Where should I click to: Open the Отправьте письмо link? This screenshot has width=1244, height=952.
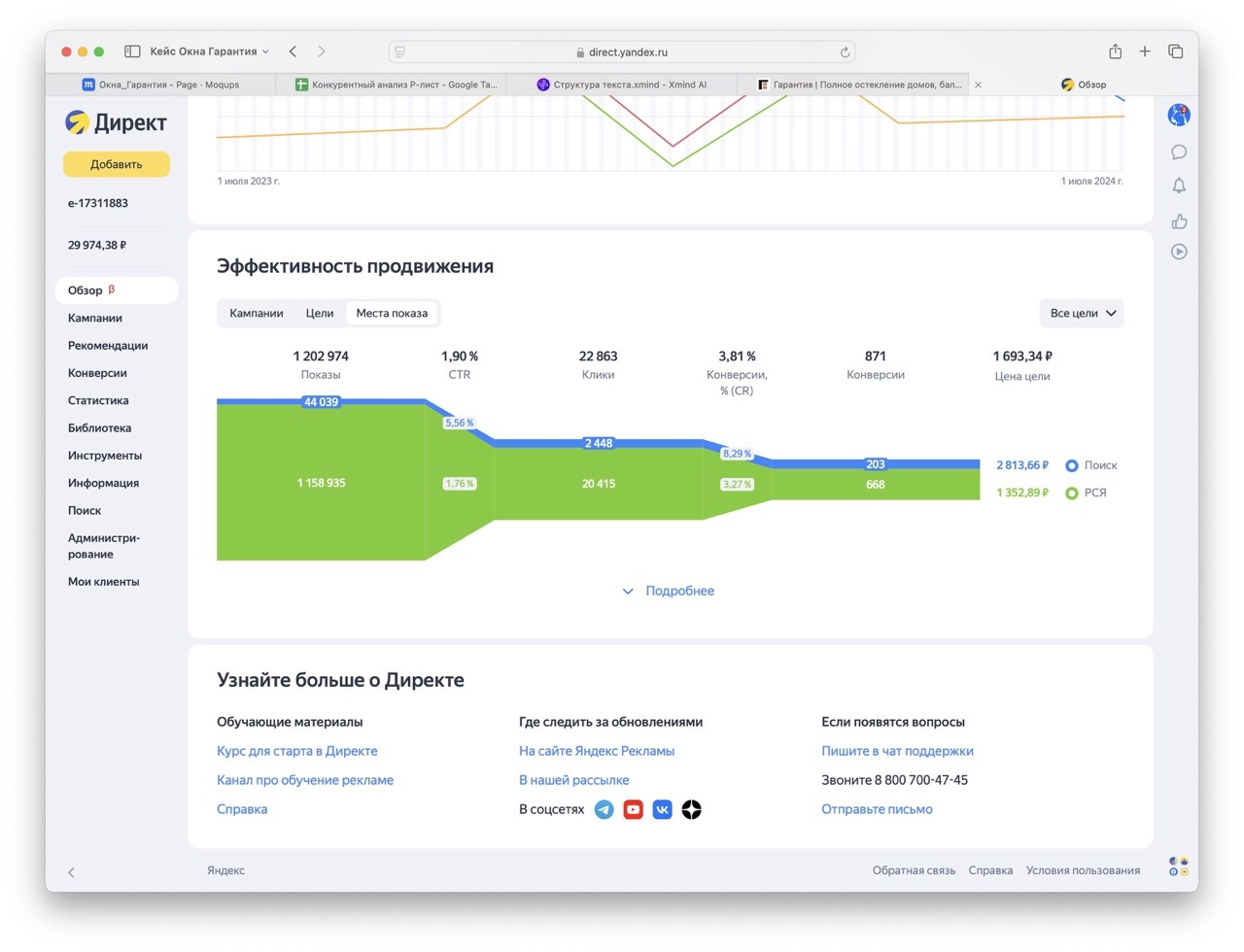tap(877, 809)
